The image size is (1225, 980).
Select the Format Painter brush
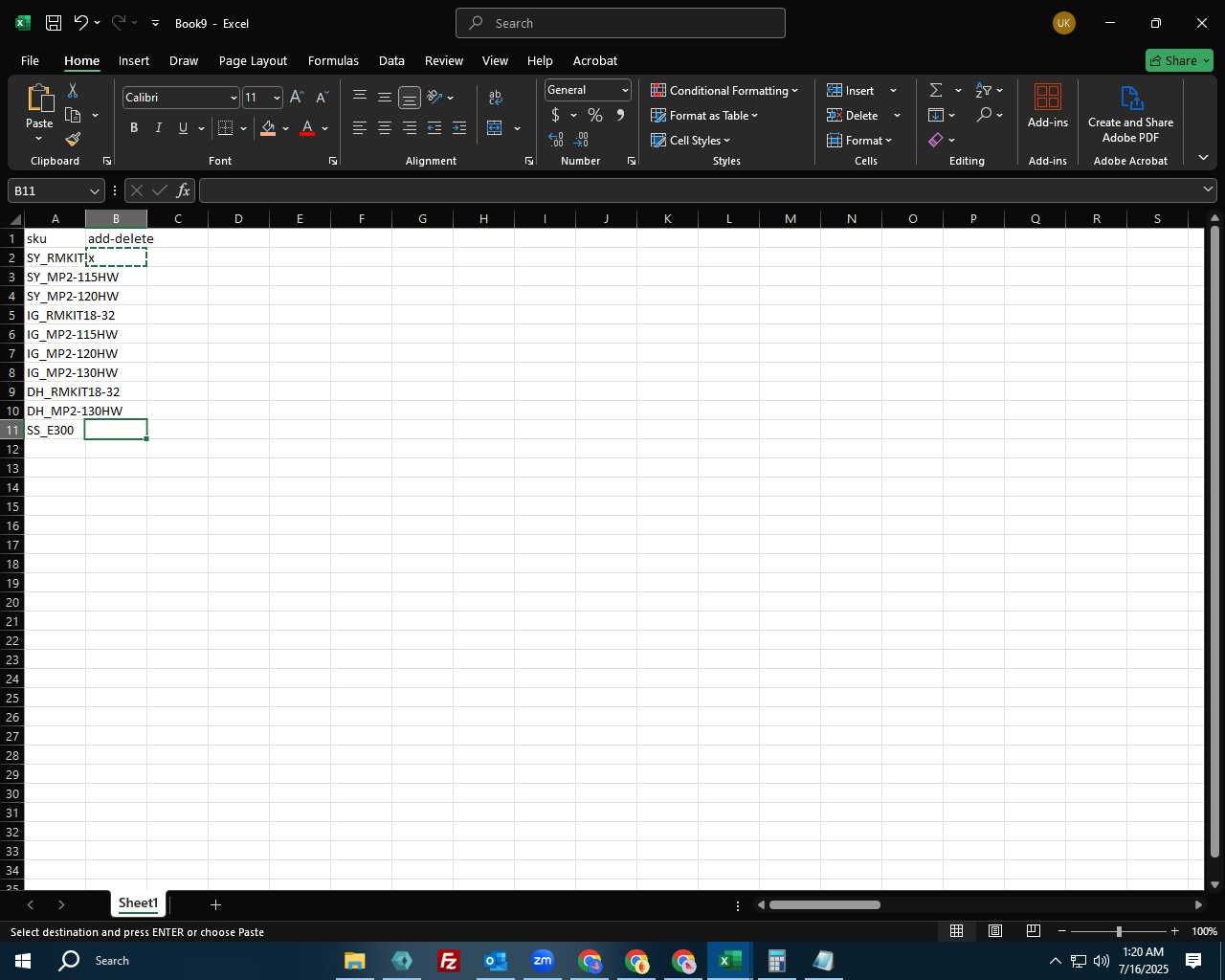[x=73, y=140]
